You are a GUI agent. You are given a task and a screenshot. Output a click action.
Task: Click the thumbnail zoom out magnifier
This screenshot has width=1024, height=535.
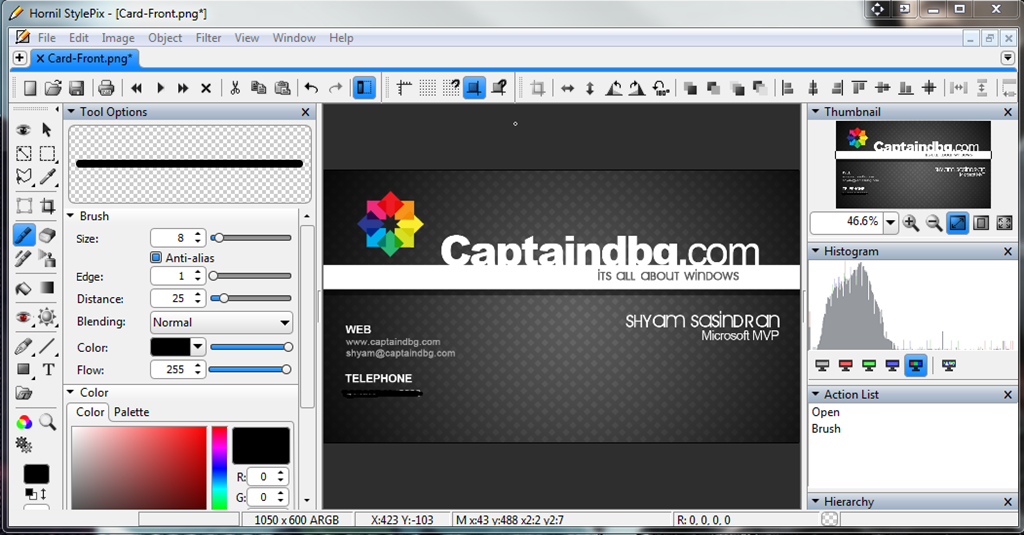click(935, 223)
